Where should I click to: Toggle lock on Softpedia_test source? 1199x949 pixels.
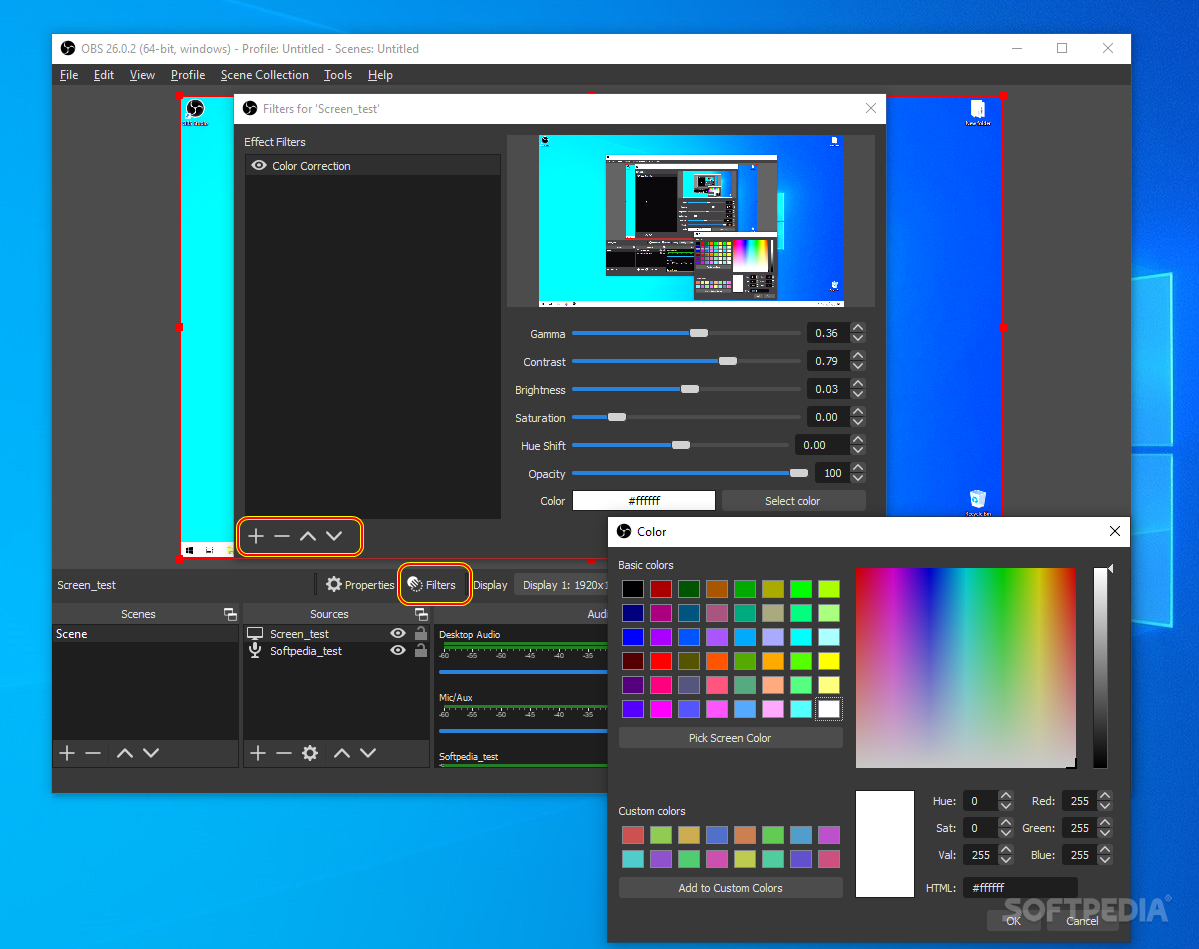coord(421,651)
